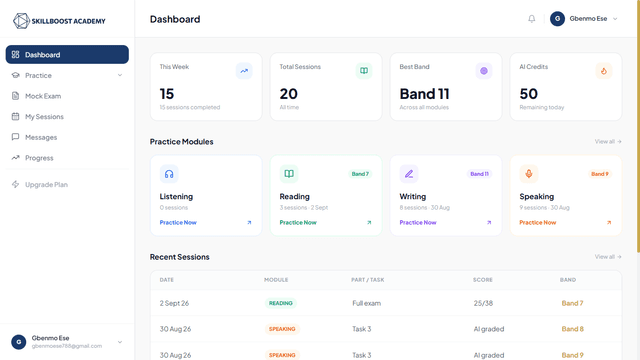Click the Writing pen icon
Viewport: 640px width, 360px height.
409,174
